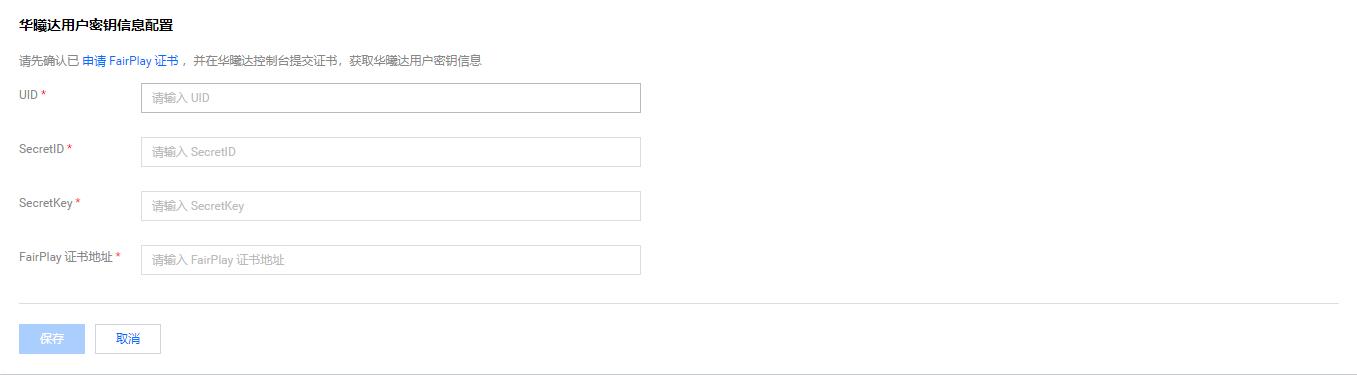Image resolution: width=1357 pixels, height=375 pixels.
Task: Cancel with the 取消 button
Action: pyautogui.click(x=128, y=339)
